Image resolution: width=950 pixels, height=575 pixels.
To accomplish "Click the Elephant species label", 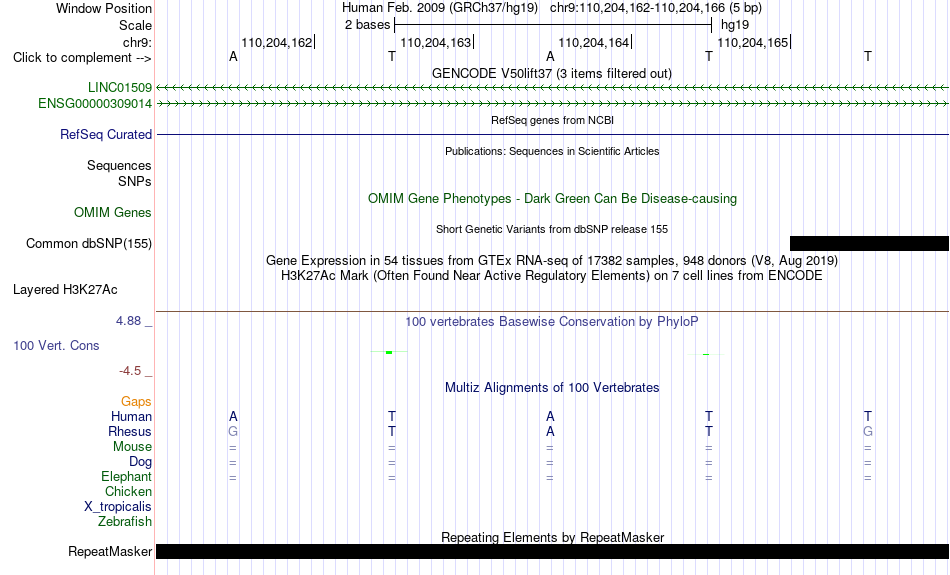I will pyautogui.click(x=127, y=477).
